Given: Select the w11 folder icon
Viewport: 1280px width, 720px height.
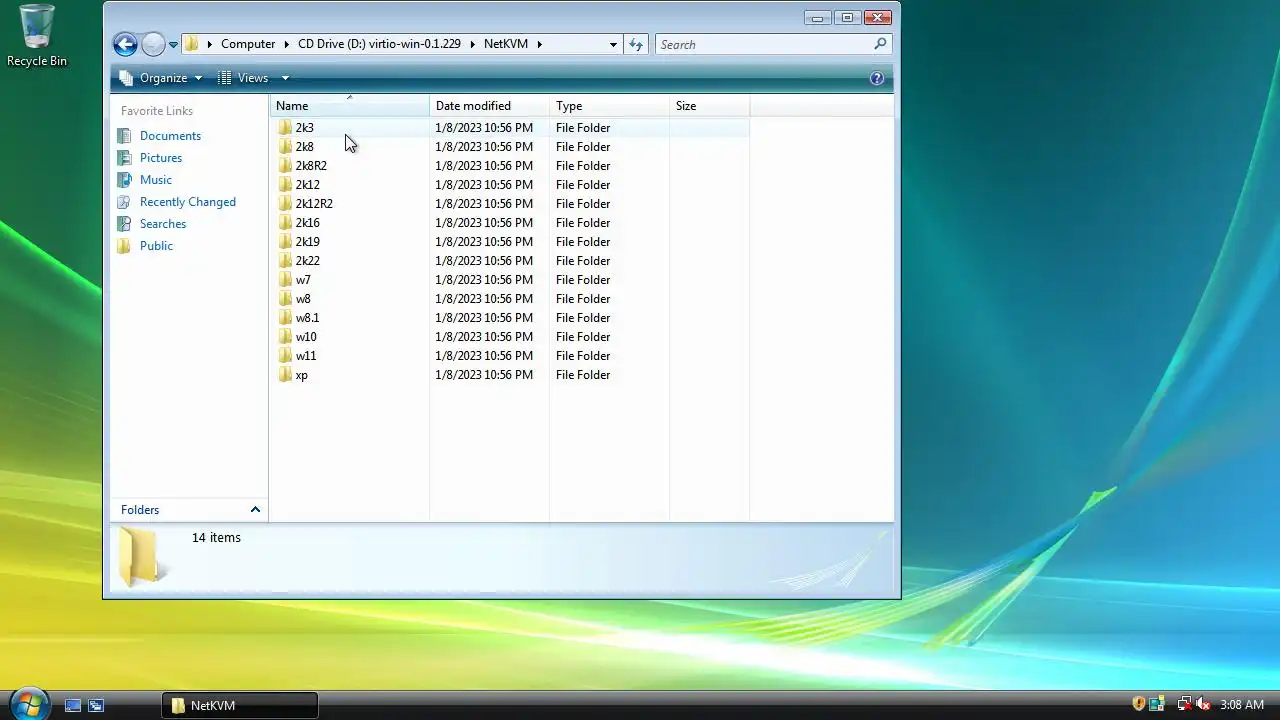Looking at the screenshot, I should coord(285,356).
